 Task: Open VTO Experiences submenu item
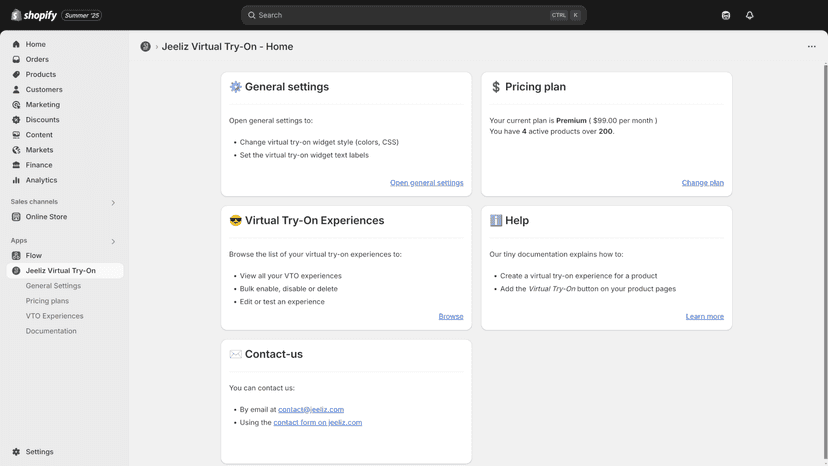pyautogui.click(x=54, y=316)
